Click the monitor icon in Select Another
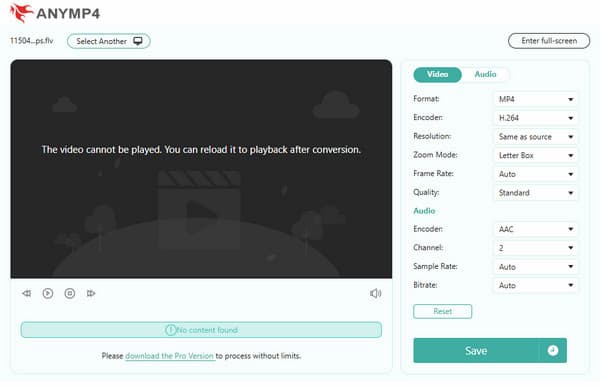The height and width of the screenshot is (387, 600). click(x=138, y=41)
